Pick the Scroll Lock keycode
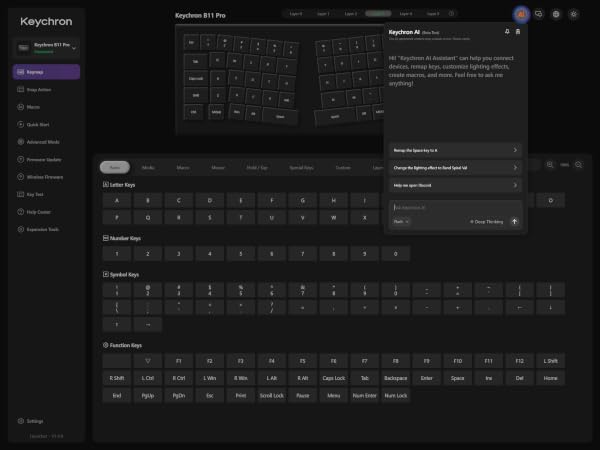The image size is (600, 450). (x=272, y=396)
